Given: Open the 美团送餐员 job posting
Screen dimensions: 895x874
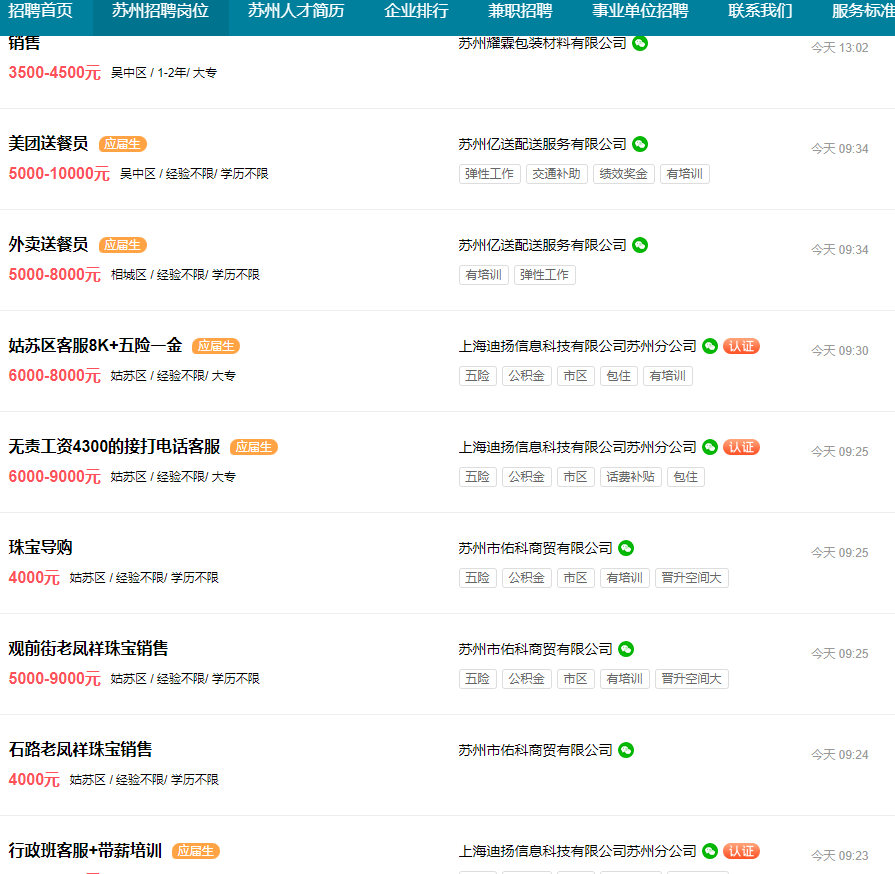Looking at the screenshot, I should (48, 144).
